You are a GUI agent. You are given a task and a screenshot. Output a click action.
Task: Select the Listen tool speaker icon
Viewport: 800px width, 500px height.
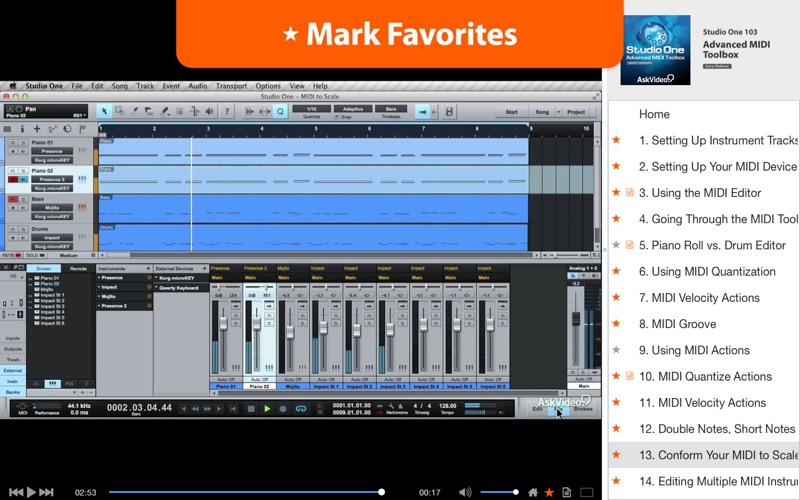click(209, 111)
